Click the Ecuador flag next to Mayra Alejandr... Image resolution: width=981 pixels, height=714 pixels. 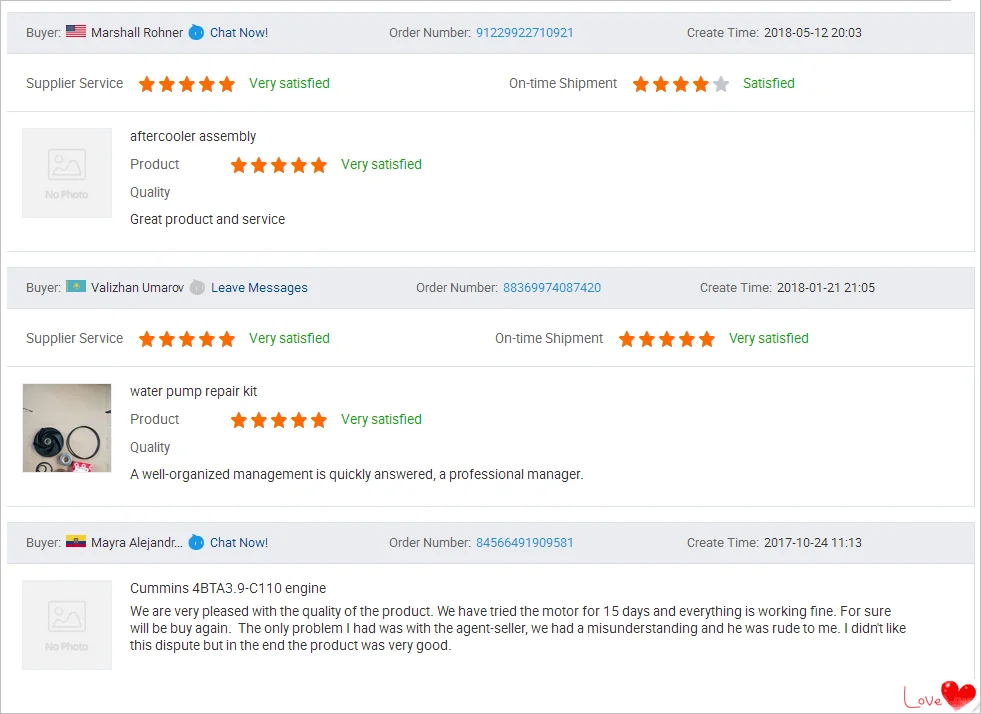(x=76, y=541)
